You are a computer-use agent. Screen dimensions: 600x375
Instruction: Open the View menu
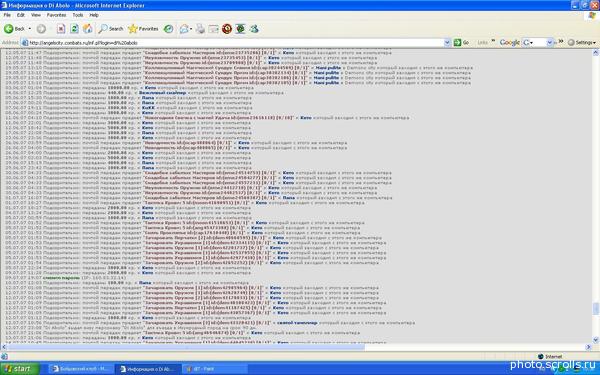[36, 15]
